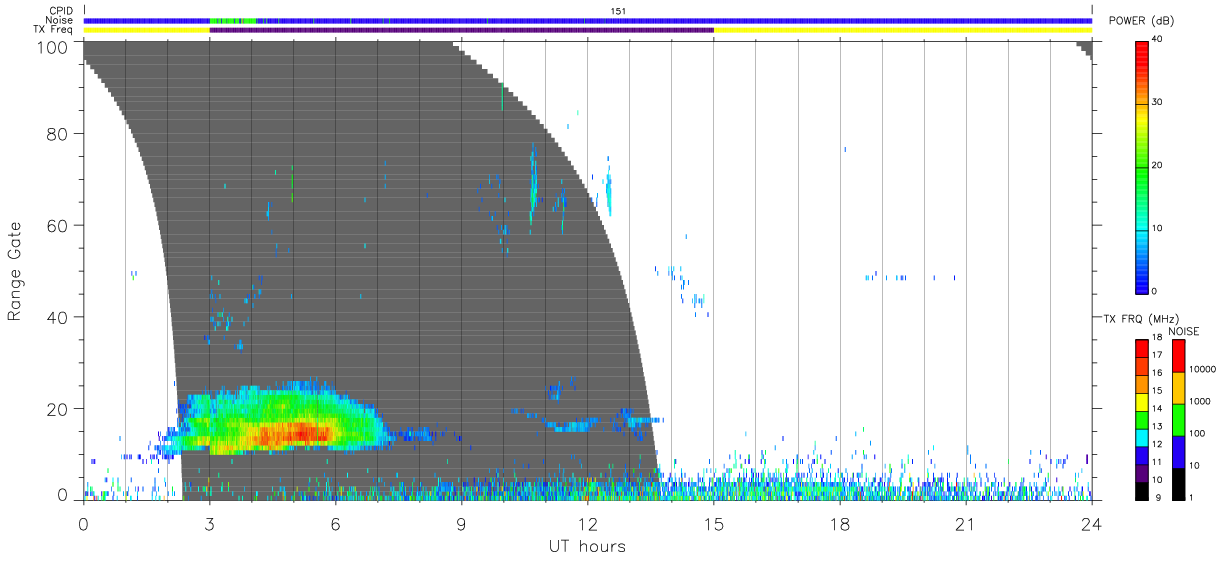The image size is (1228, 567).
Task: Click the 'POWER (dB)' colorbar title
Action: point(1141,21)
